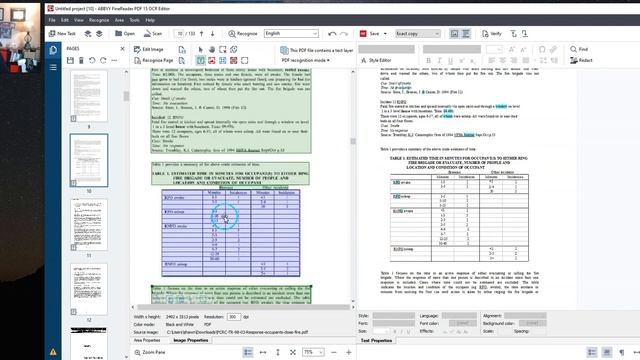Go to previous page with up arrow
The width and height of the screenshot is (640, 360).
tap(202, 33)
